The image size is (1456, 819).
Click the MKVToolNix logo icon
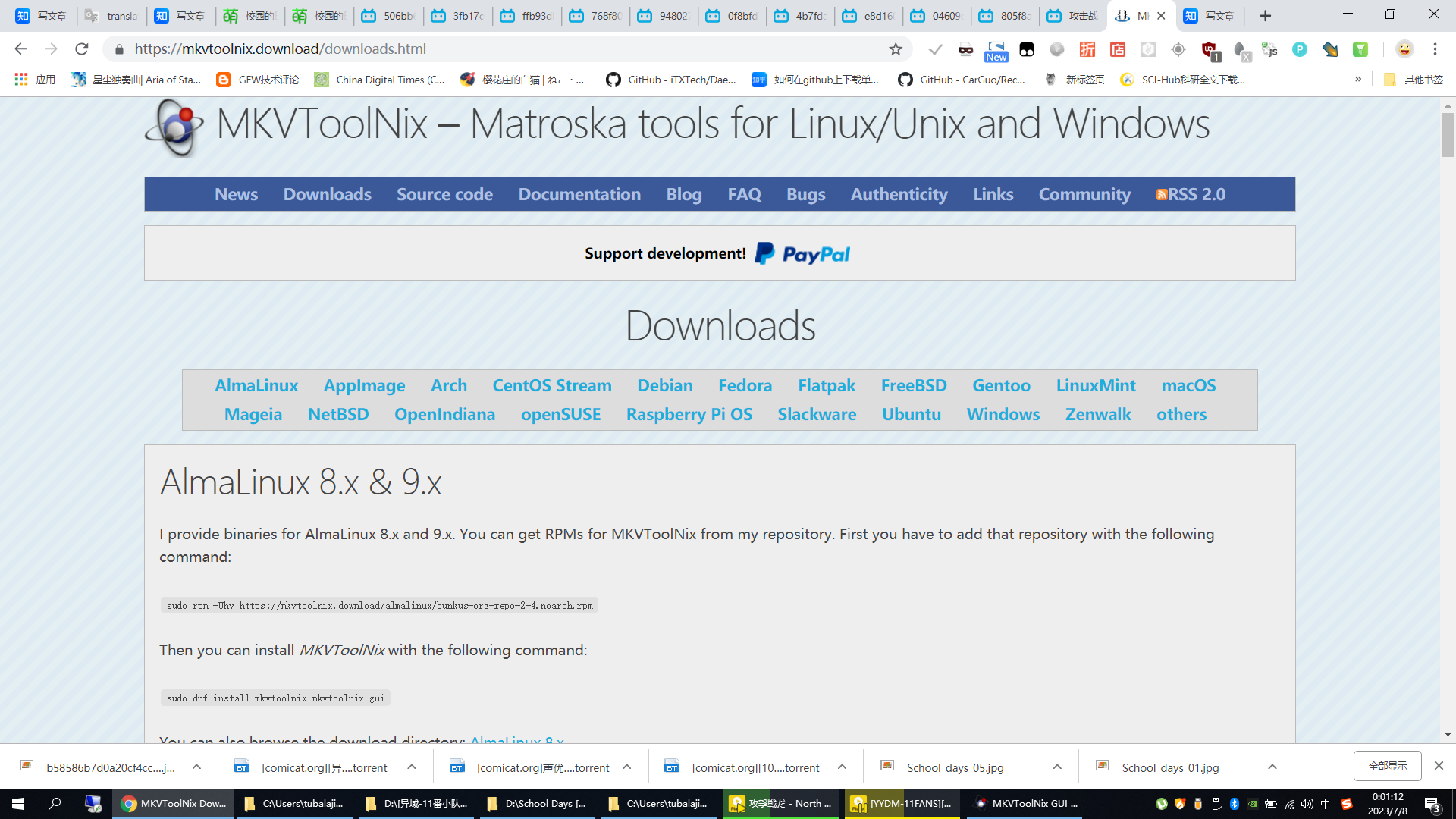pyautogui.click(x=175, y=127)
